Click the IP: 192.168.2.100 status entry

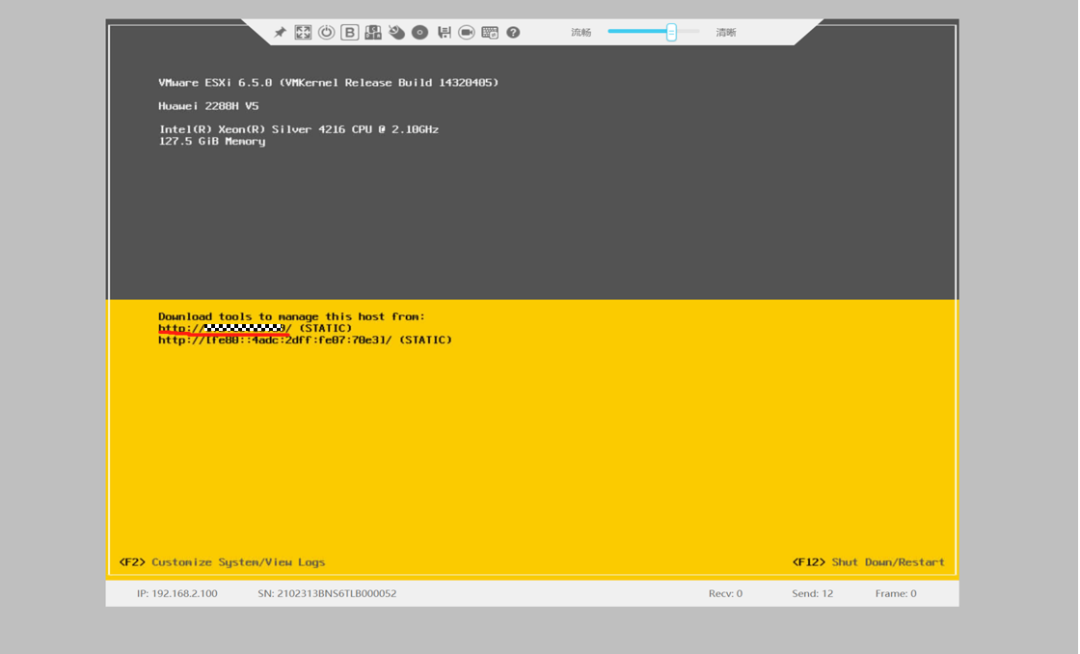pyautogui.click(x=177, y=593)
